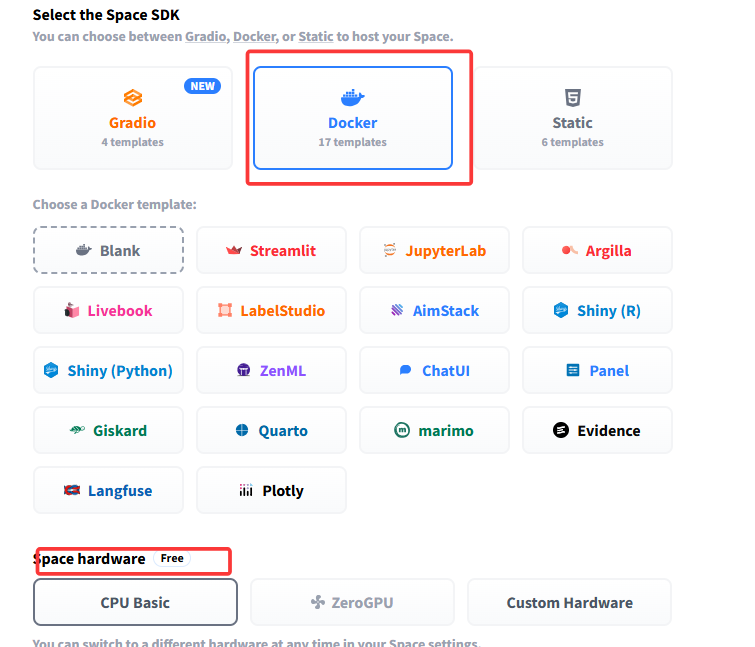Click the Argilla template icon
This screenshot has width=755, height=647.
[x=570, y=251]
